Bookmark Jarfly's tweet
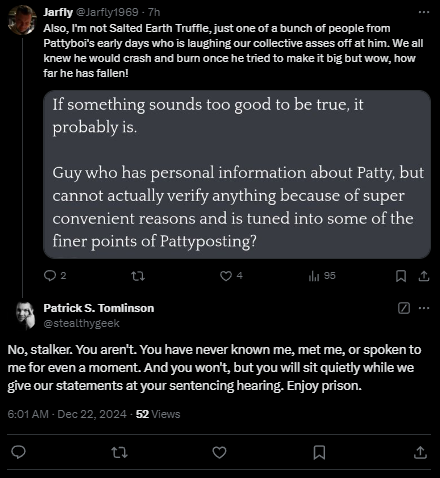 point(401,276)
